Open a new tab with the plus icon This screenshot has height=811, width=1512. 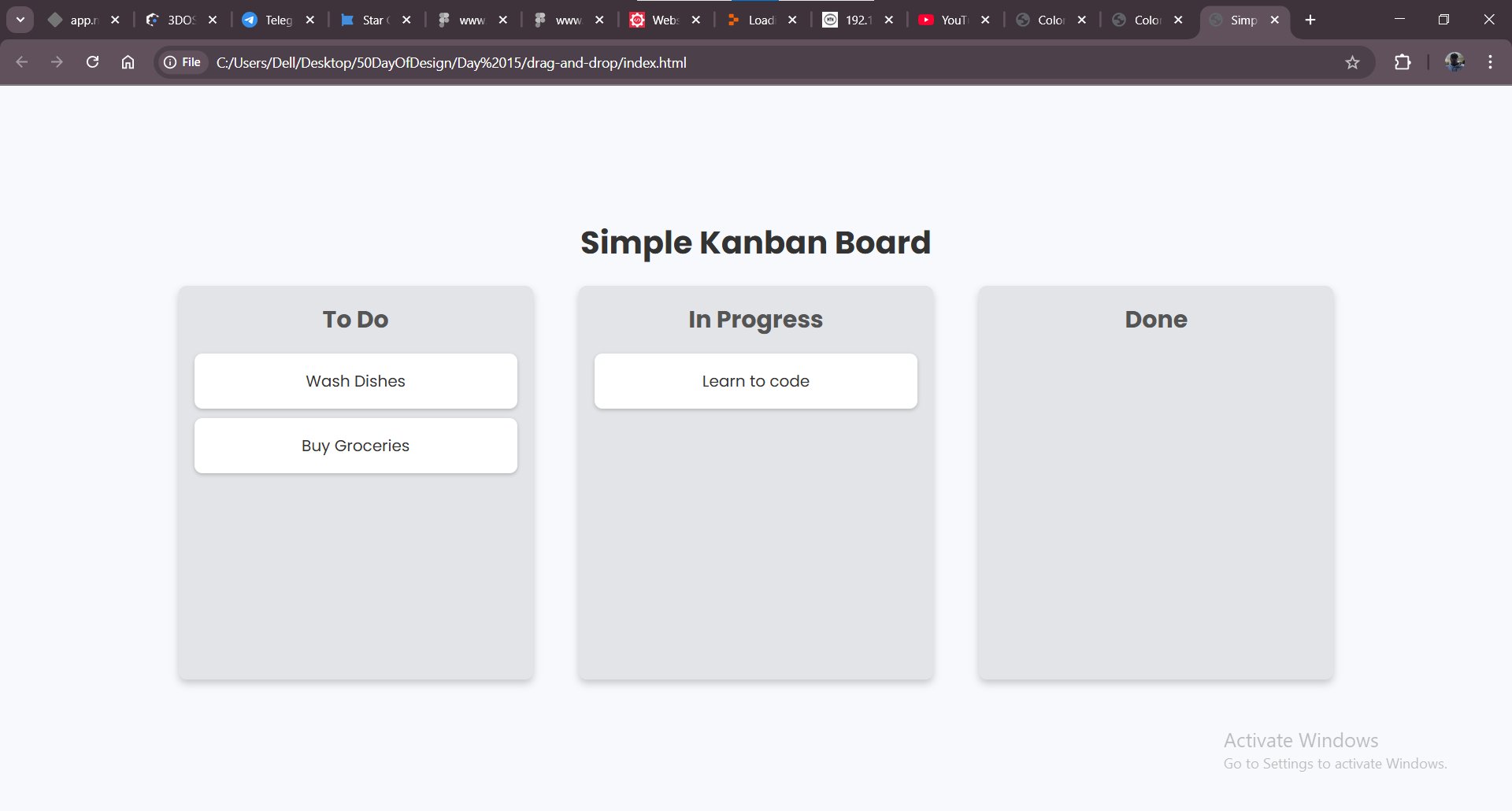click(x=1310, y=20)
